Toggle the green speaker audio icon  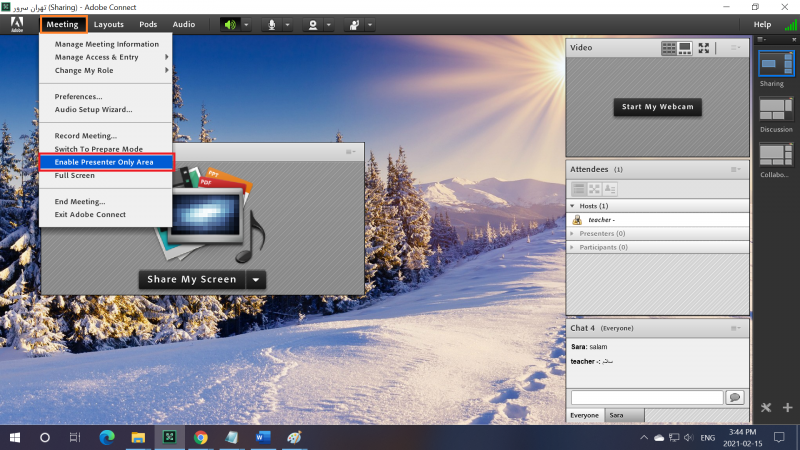[231, 24]
